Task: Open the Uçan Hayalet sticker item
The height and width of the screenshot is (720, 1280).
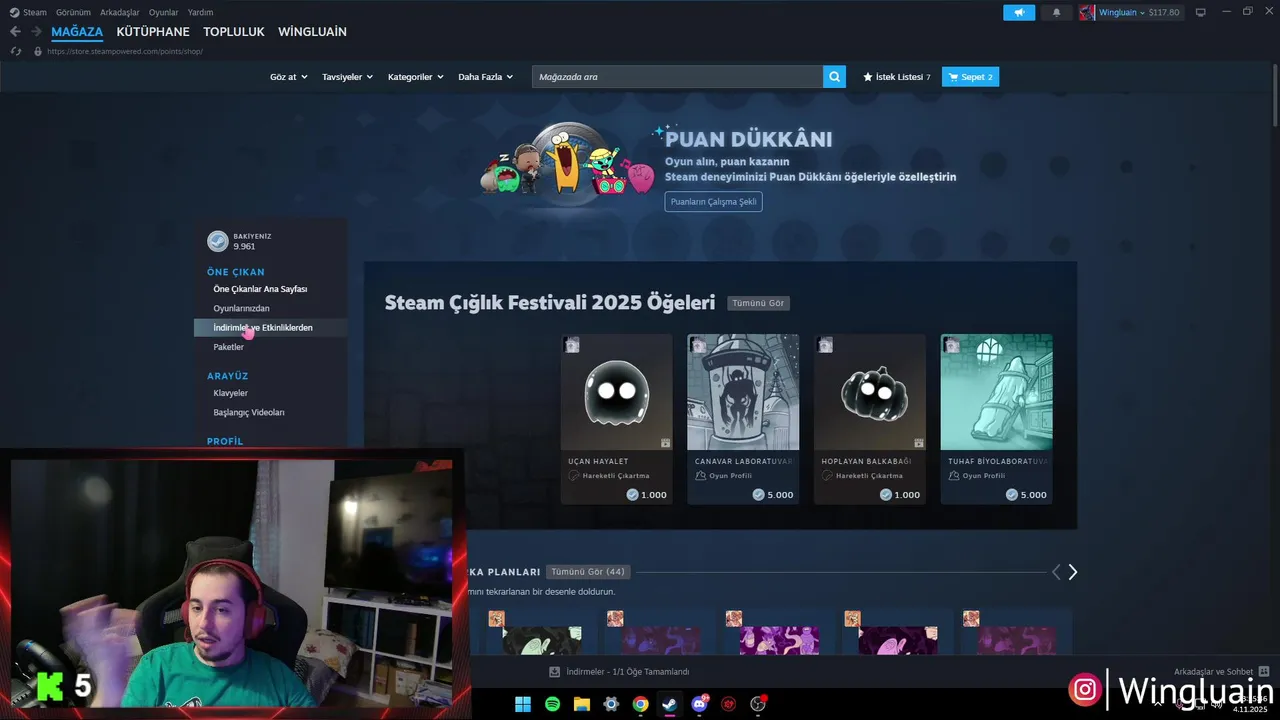Action: [616, 419]
